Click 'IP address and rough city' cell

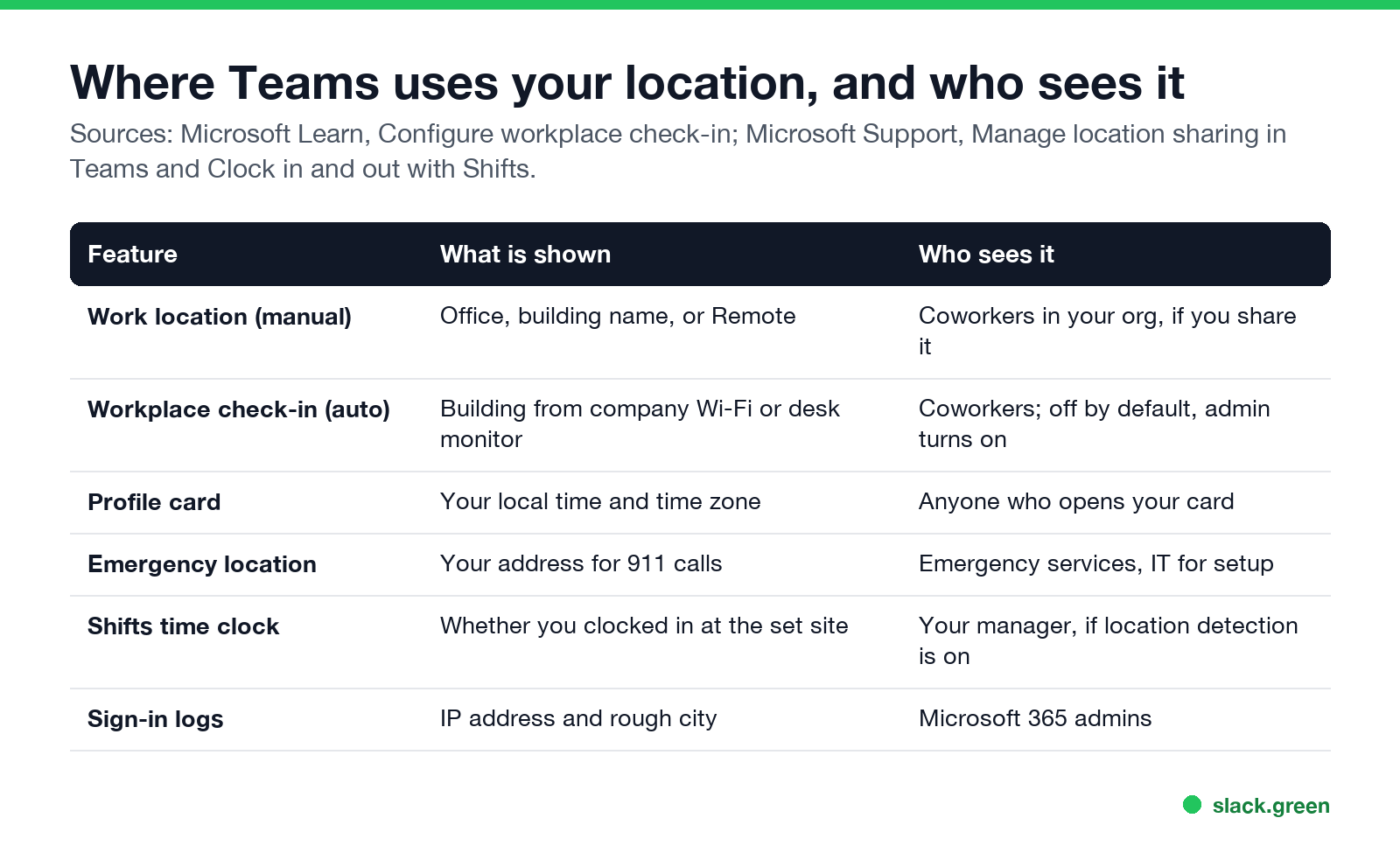pos(578,719)
